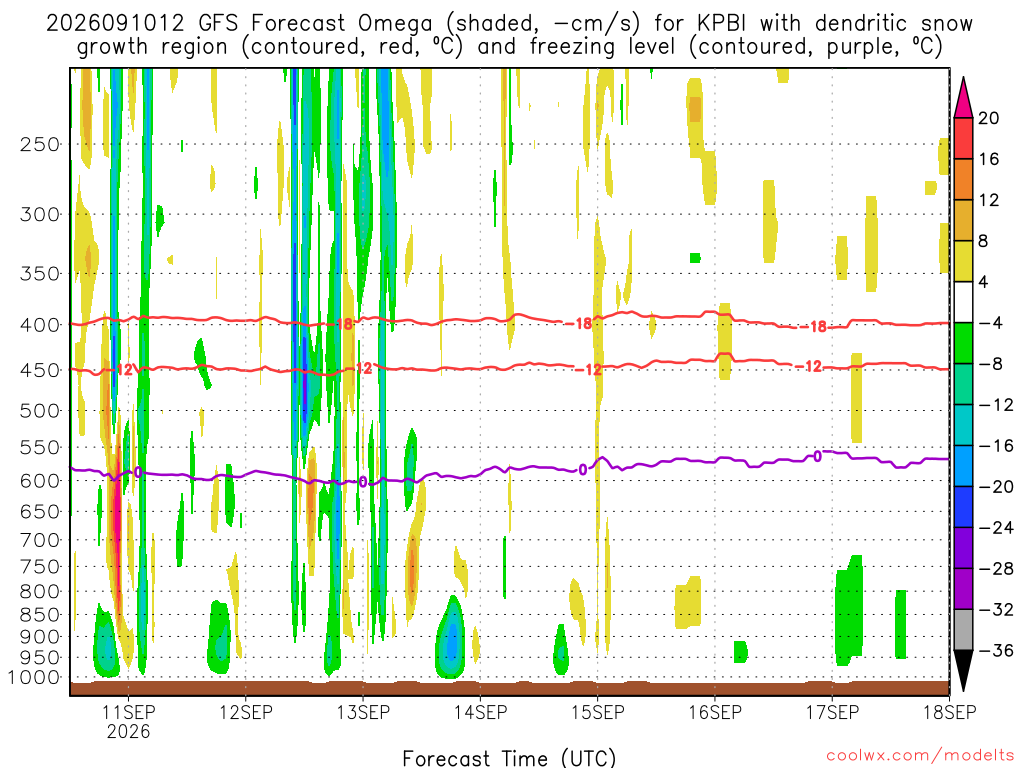Pick the white -4 to 4 colorbar swatch
The image size is (1024, 768).
963,302
